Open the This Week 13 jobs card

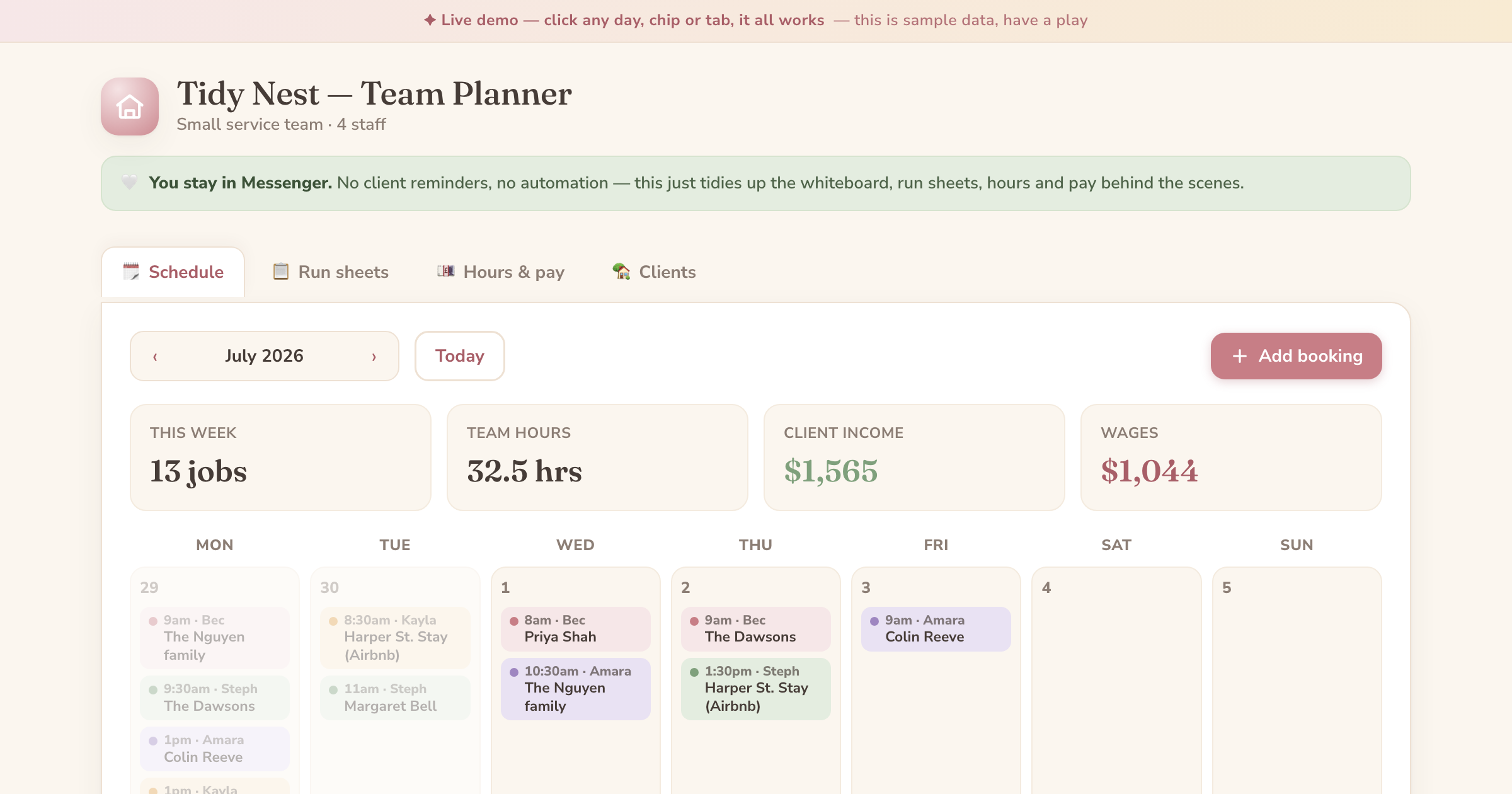[280, 457]
